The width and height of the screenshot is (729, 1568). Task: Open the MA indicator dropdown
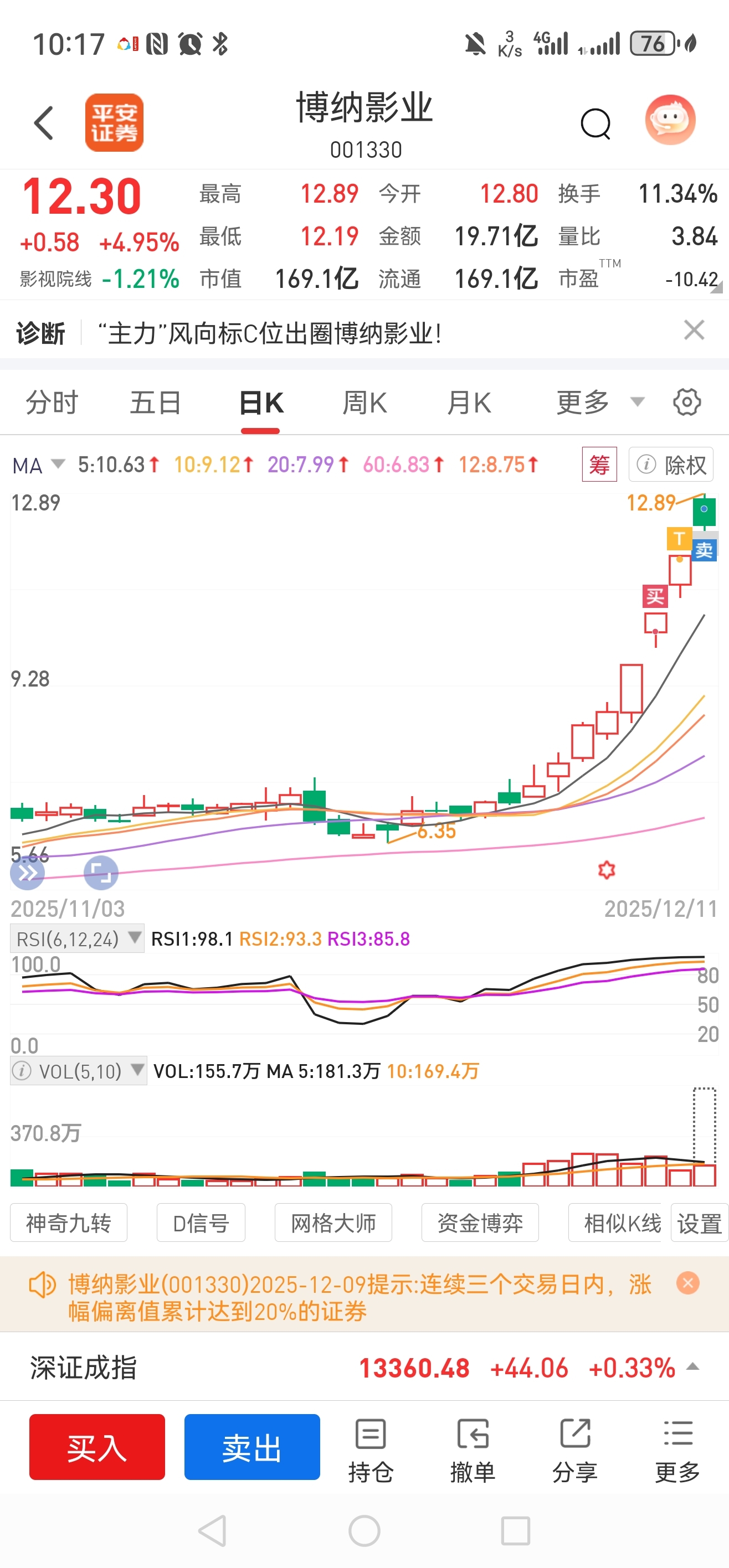(x=38, y=465)
